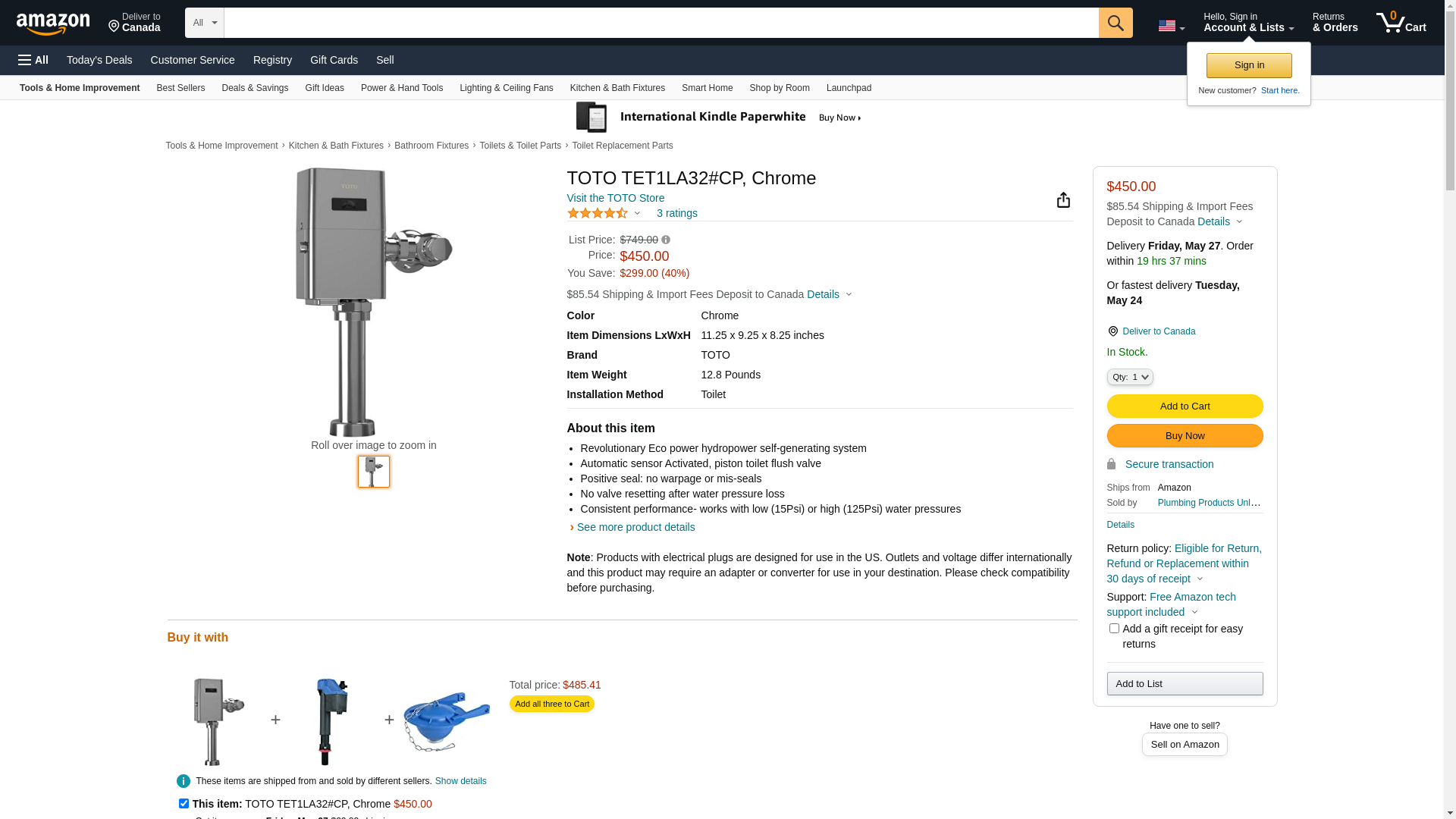
Task: Open the All hamburger menu
Action: tap(33, 60)
